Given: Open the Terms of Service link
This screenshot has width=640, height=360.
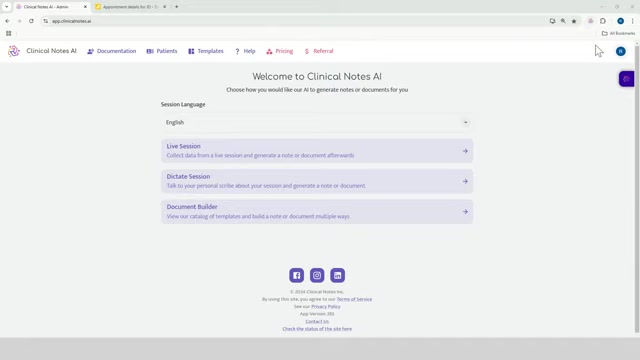Looking at the screenshot, I should click(354, 299).
